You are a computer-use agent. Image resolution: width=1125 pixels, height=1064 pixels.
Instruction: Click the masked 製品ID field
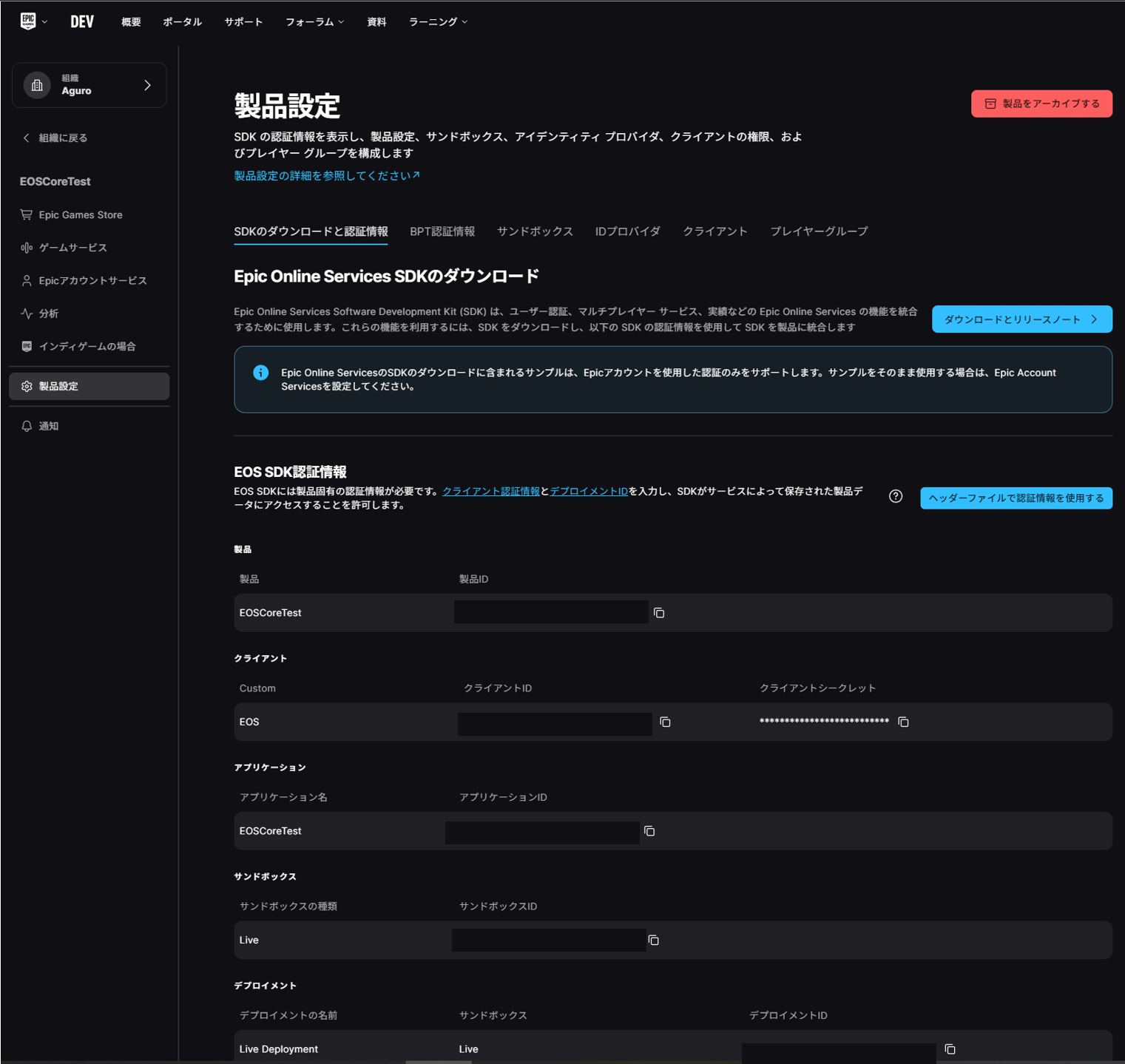click(551, 611)
